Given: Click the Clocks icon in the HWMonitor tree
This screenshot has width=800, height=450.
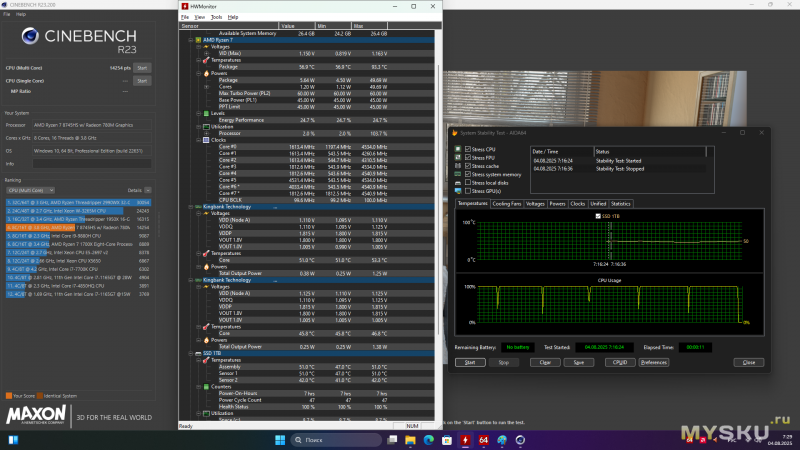Looking at the screenshot, I should 206,140.
